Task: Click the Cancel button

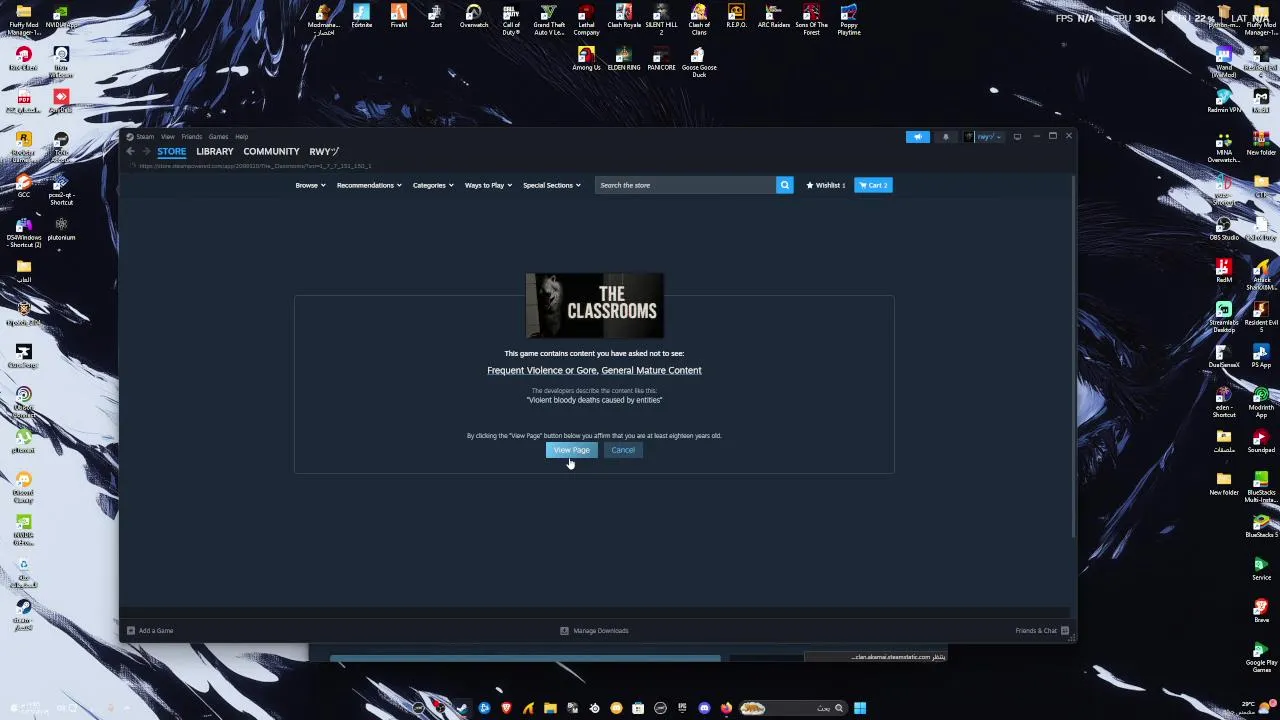Action: (623, 450)
